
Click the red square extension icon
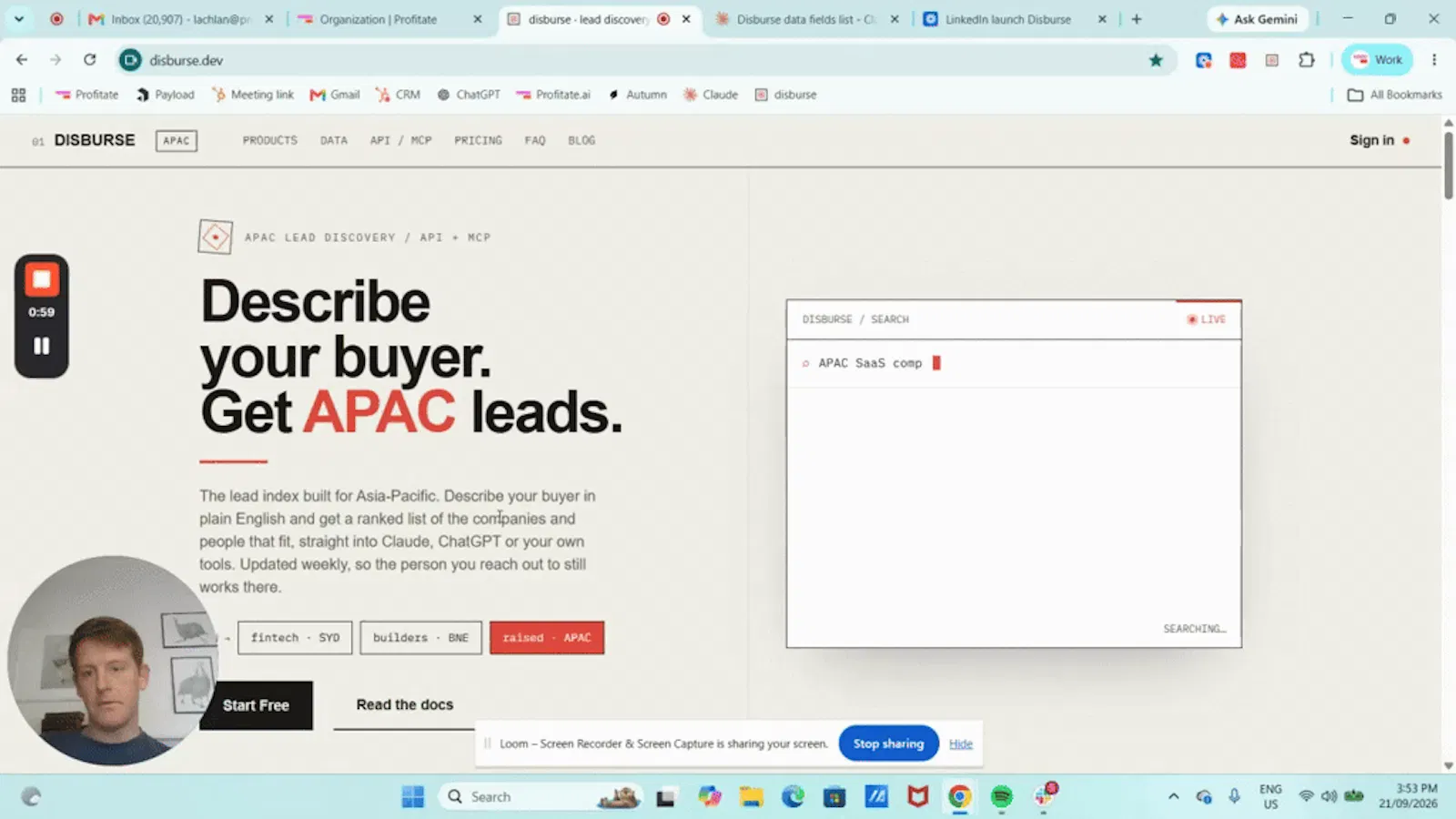[x=1238, y=60]
